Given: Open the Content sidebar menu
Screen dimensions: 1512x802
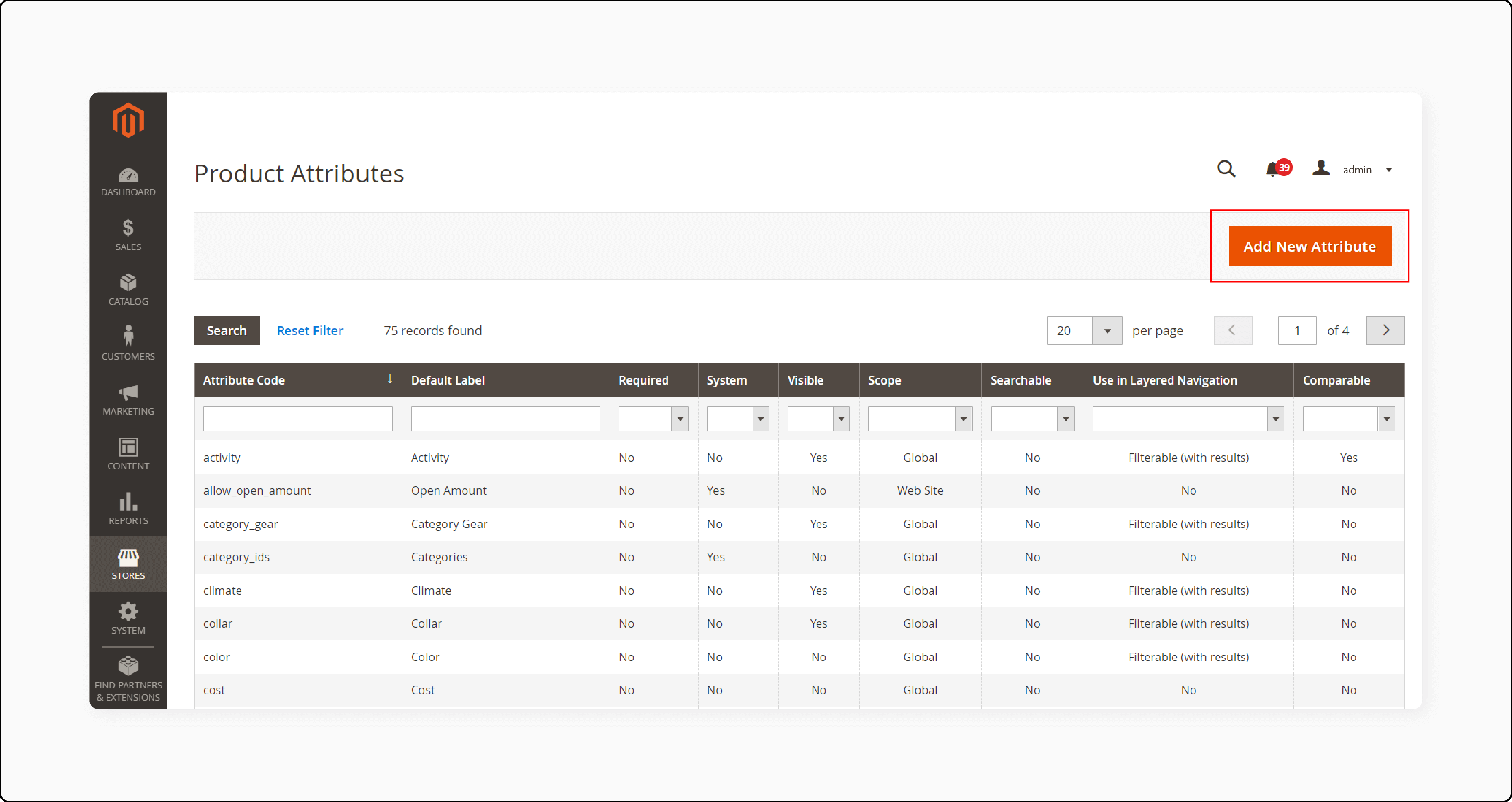Looking at the screenshot, I should tap(128, 455).
